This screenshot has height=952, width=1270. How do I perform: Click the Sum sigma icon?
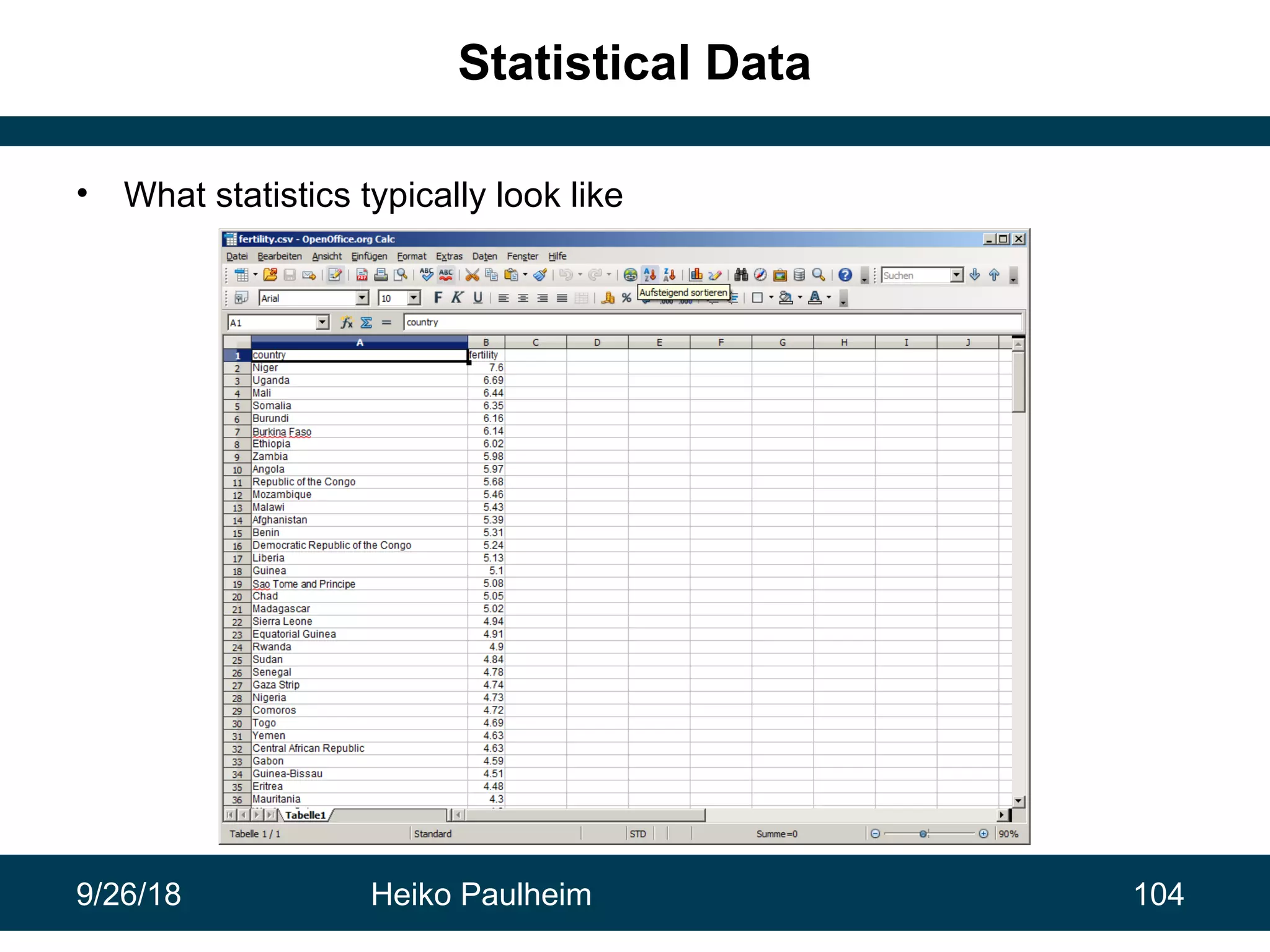pos(366,322)
